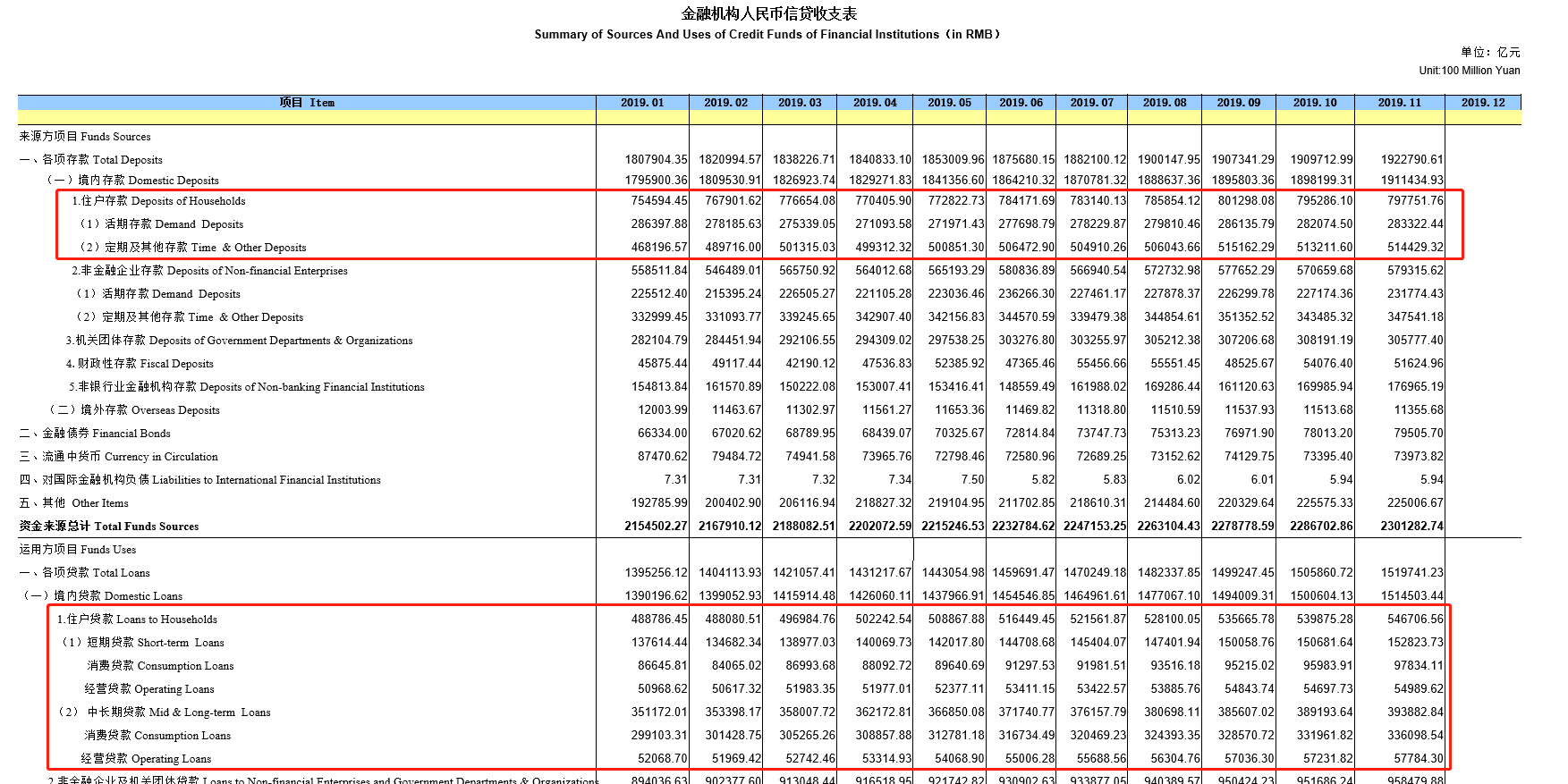Select the "Unit:100 Million Yuan" label
Viewport: 1568px width, 784px height.
(1470, 71)
